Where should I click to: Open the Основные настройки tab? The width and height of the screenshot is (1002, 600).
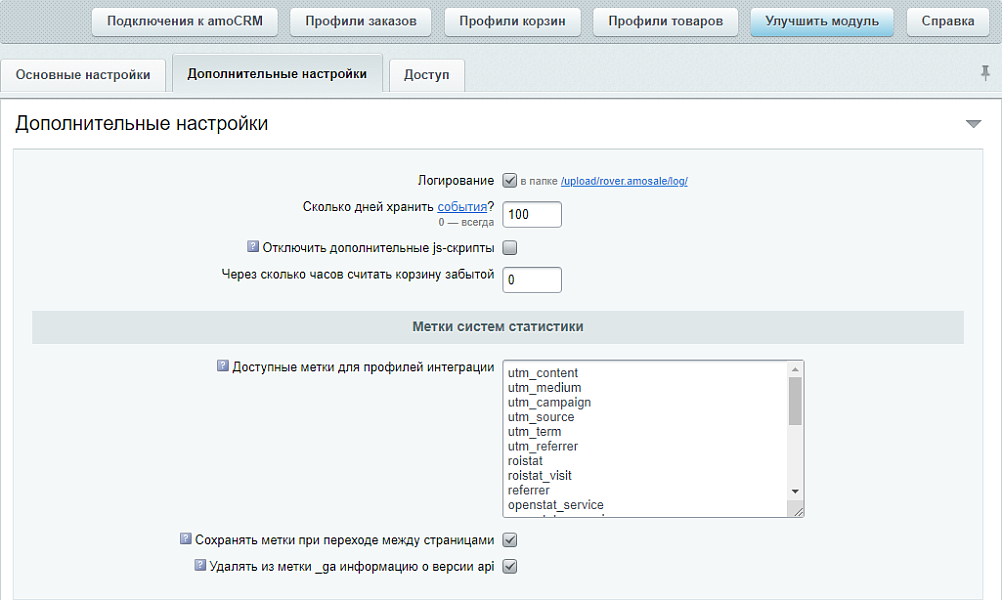click(x=84, y=74)
